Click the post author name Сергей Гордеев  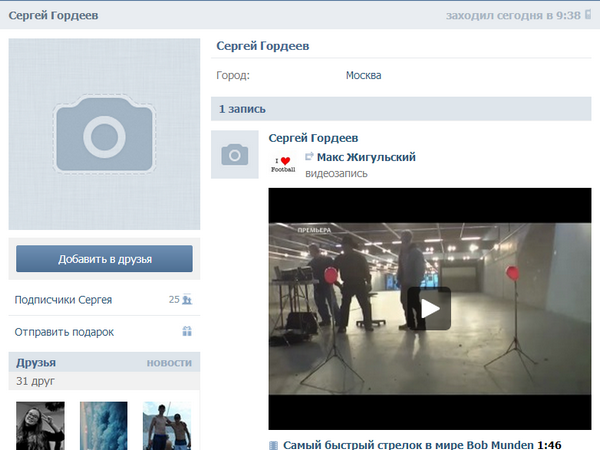click(314, 137)
